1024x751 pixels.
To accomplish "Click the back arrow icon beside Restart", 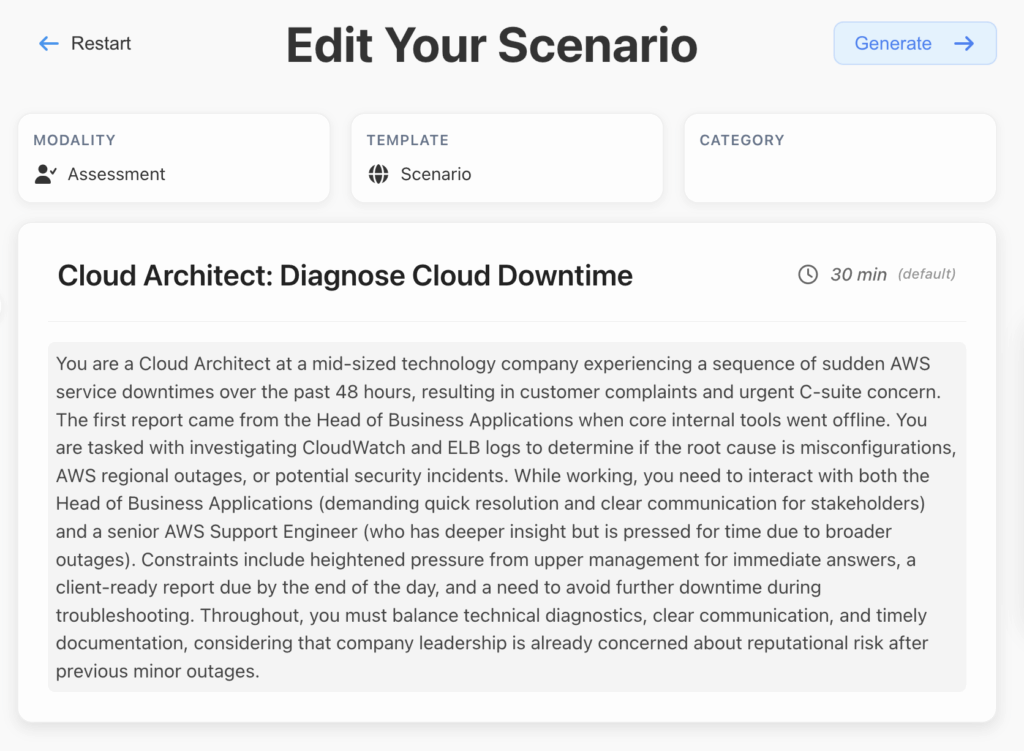I will [x=48, y=44].
